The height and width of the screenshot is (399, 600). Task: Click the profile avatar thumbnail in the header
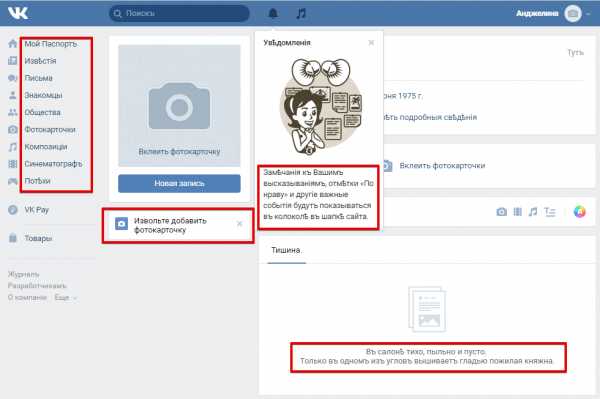point(573,14)
